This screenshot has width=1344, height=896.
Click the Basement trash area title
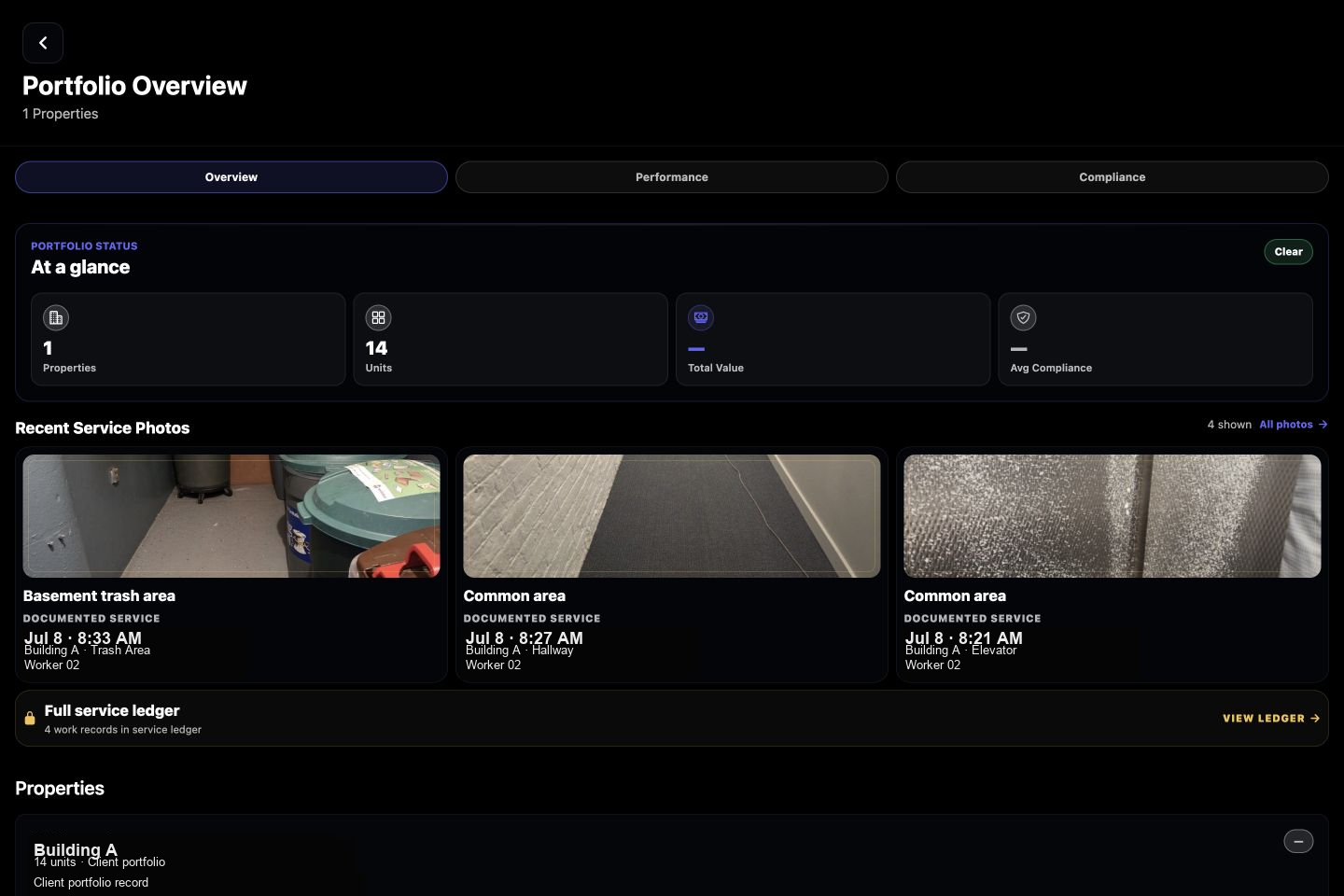(x=99, y=595)
